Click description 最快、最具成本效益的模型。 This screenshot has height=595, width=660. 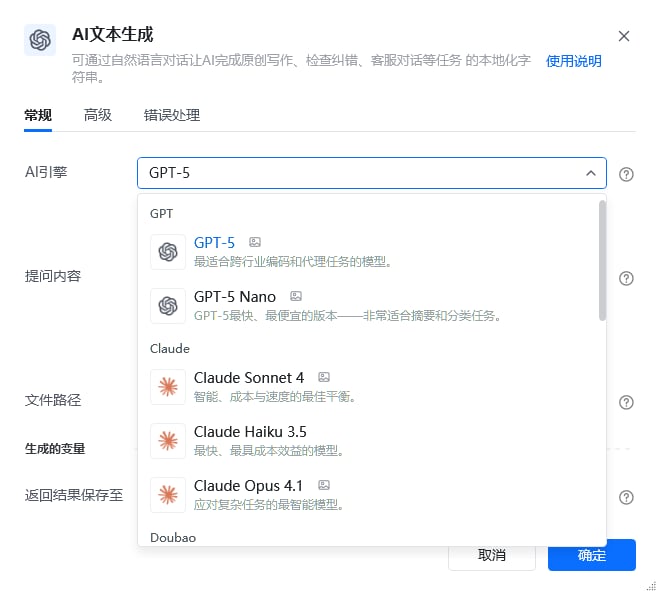tap(269, 451)
